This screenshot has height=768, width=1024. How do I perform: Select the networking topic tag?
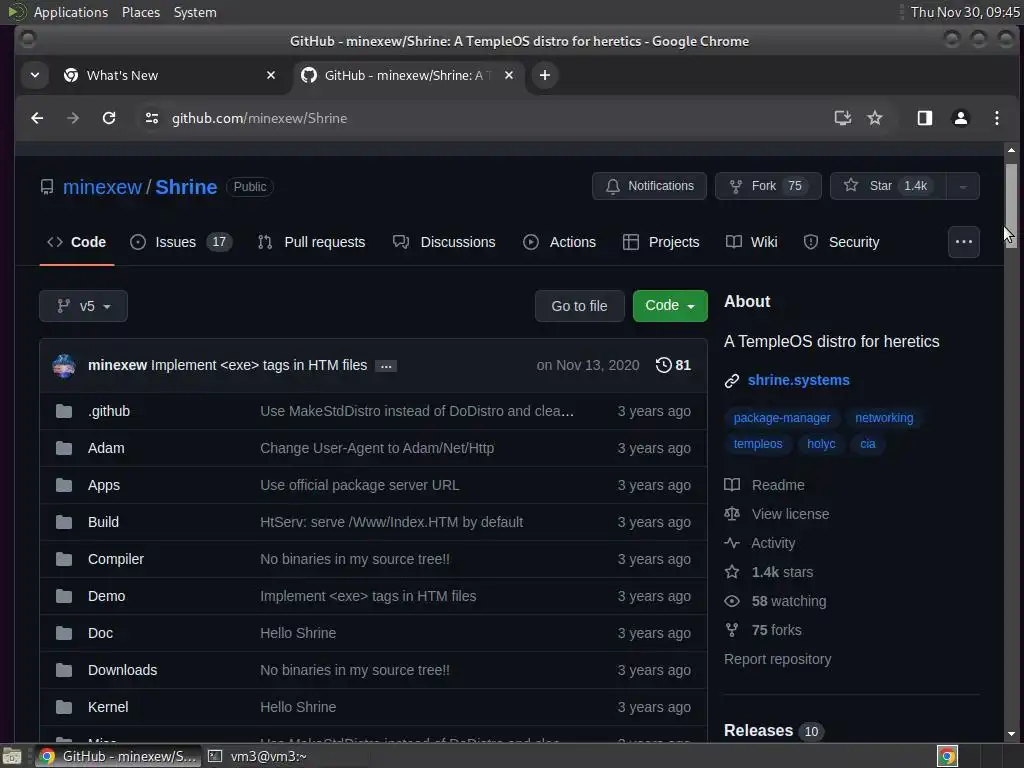click(x=884, y=418)
